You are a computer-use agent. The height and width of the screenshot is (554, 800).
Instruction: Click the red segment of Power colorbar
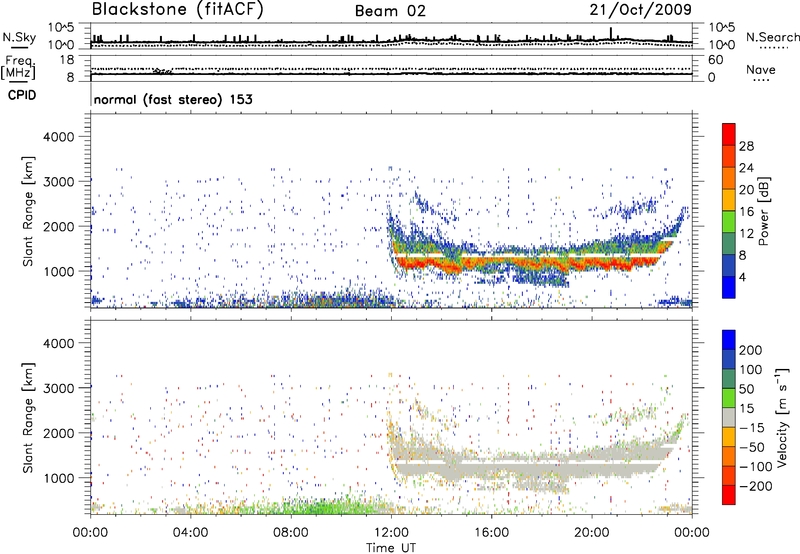click(729, 134)
